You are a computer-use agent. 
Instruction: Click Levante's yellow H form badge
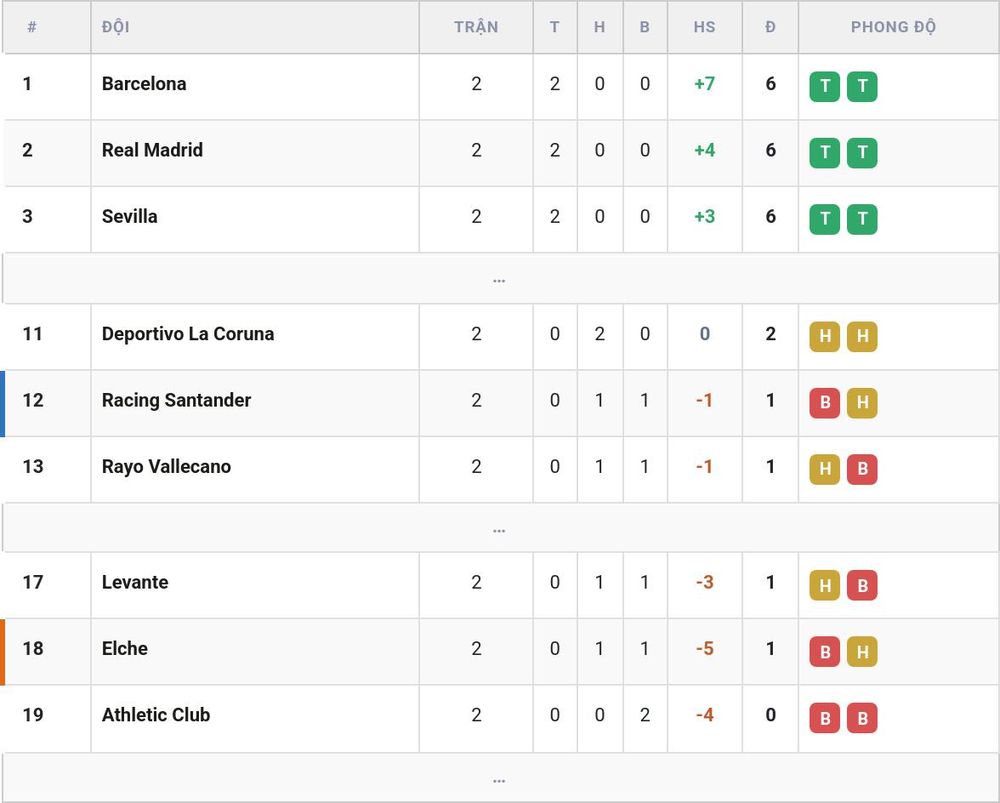pos(825,585)
